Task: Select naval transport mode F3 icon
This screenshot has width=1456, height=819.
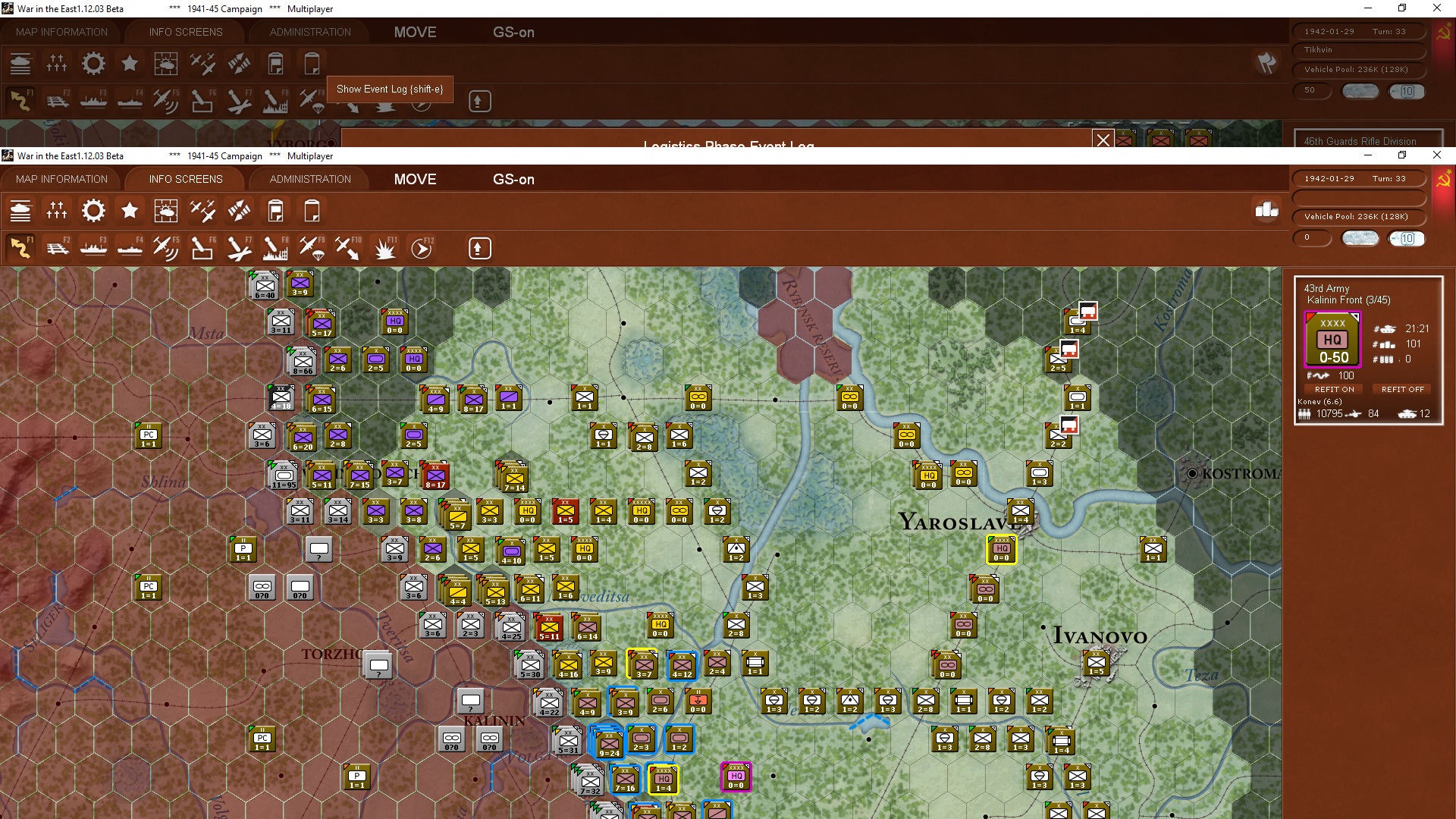Action: [x=93, y=248]
